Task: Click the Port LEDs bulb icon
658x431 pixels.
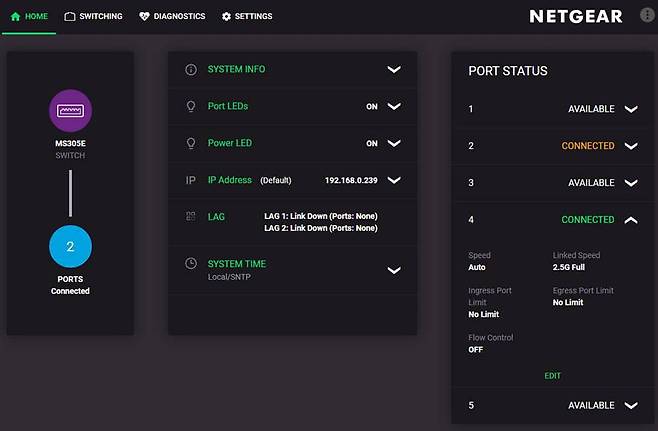Action: (191, 106)
